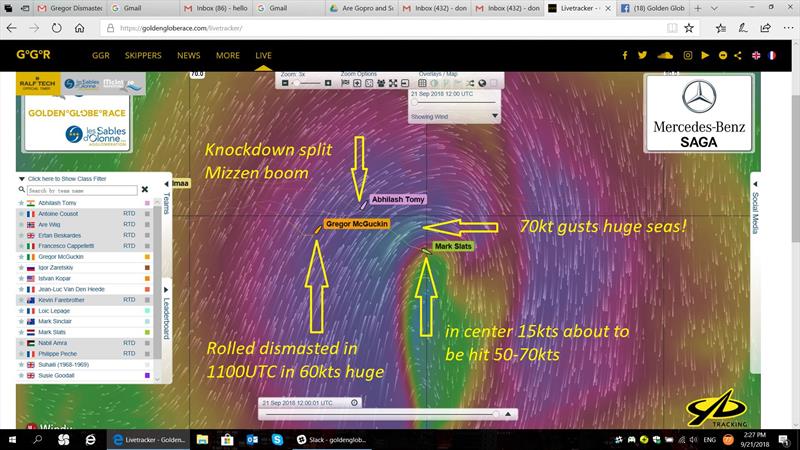Click the wind forecast time slider
Image resolution: width=800 pixels, height=450 pixels.
(x=454, y=103)
